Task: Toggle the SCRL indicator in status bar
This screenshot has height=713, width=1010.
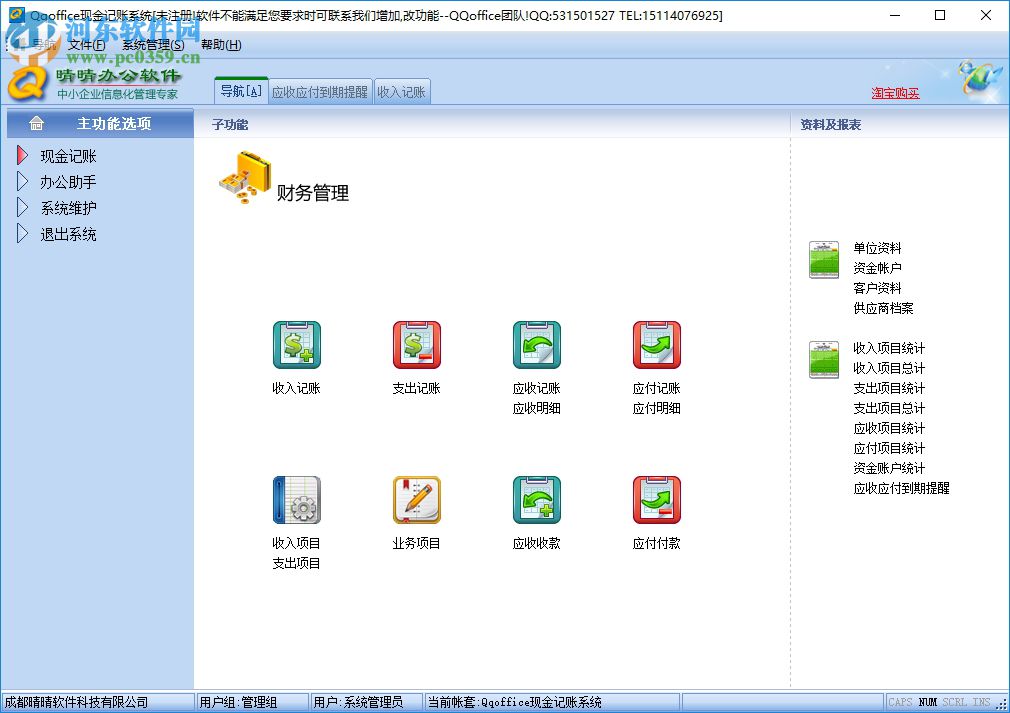Action: [952, 701]
